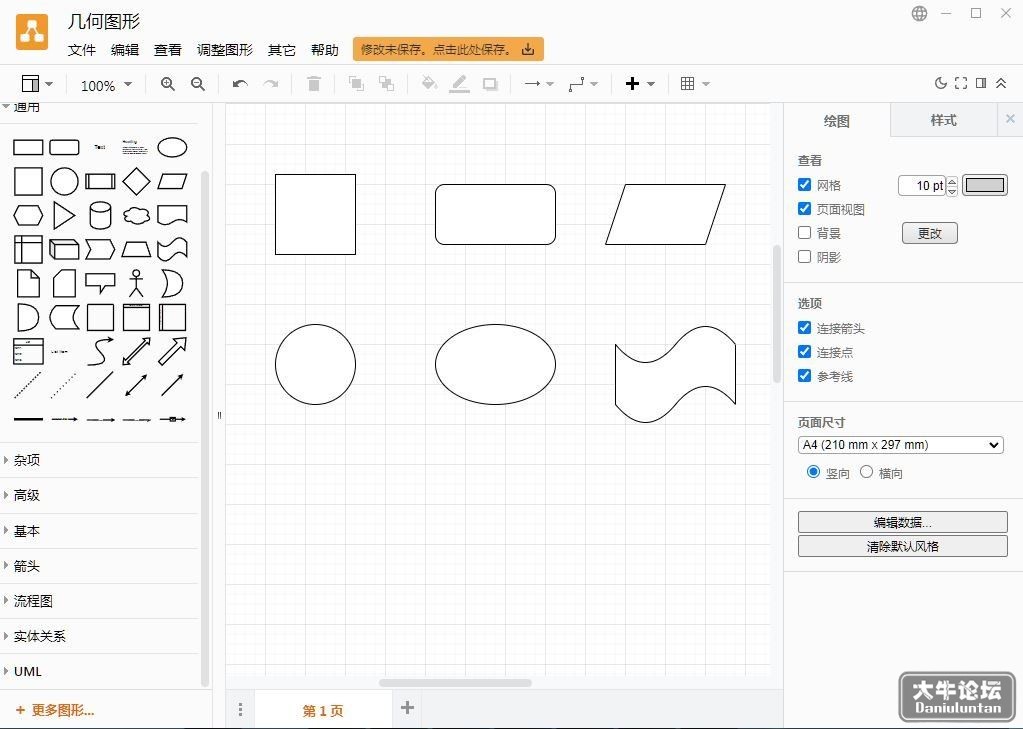Screen dimensions: 1023x729
Task: Toggle dark mode with the moon icon
Action: (x=940, y=83)
